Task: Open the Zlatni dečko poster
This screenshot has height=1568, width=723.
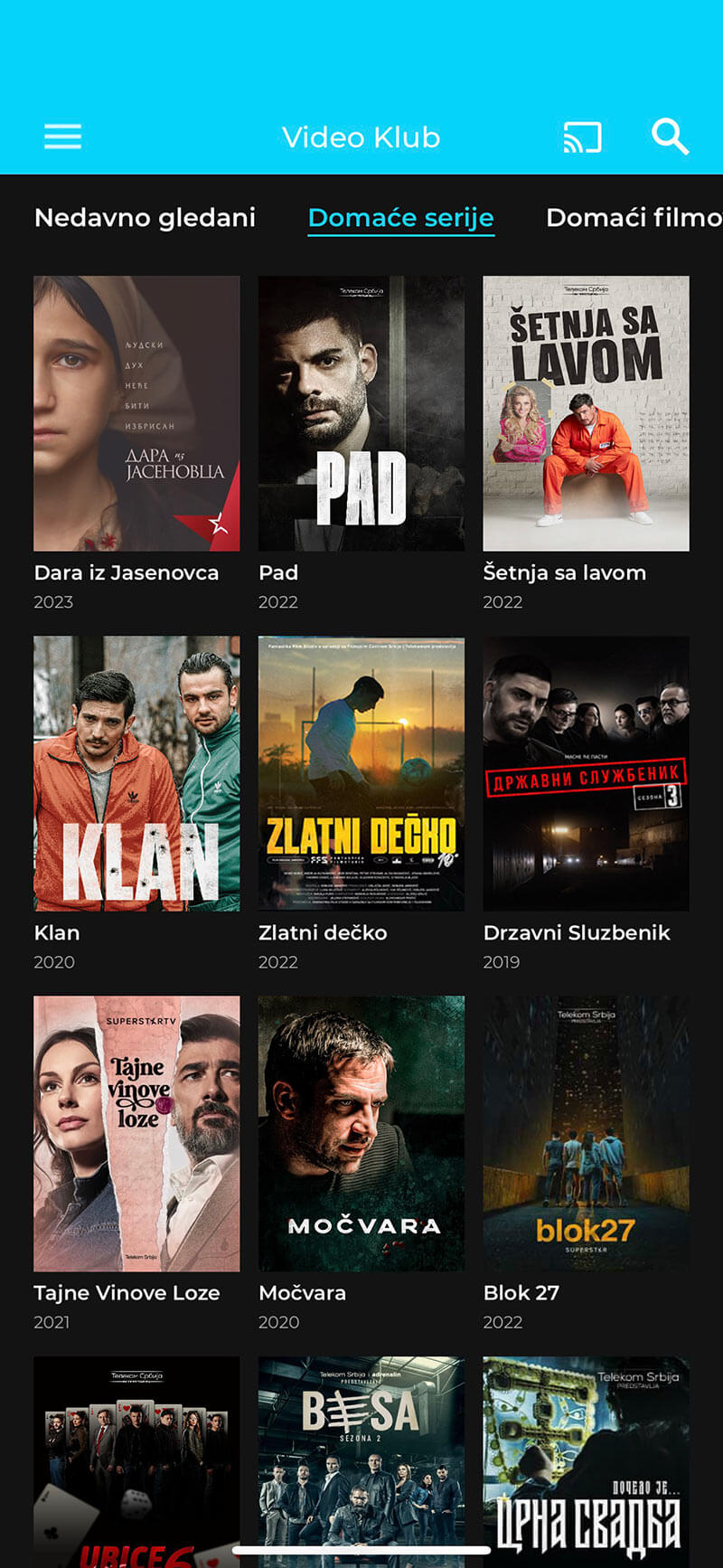Action: tap(361, 773)
